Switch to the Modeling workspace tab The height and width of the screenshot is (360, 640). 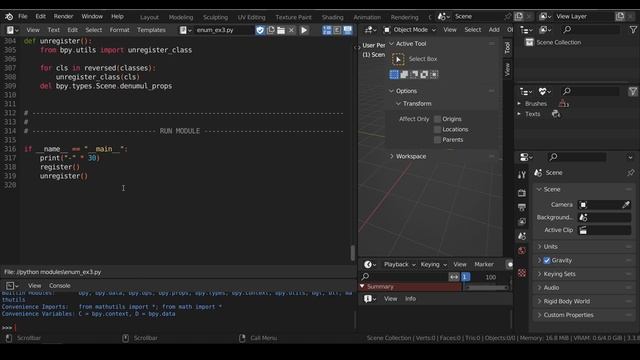(x=181, y=17)
